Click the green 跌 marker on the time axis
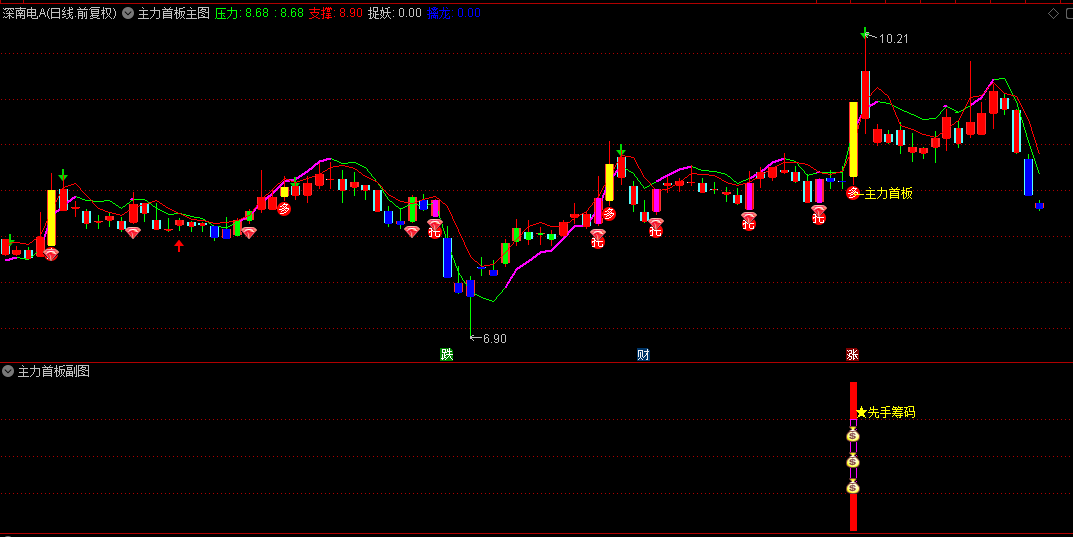This screenshot has width=1073, height=537. (447, 354)
